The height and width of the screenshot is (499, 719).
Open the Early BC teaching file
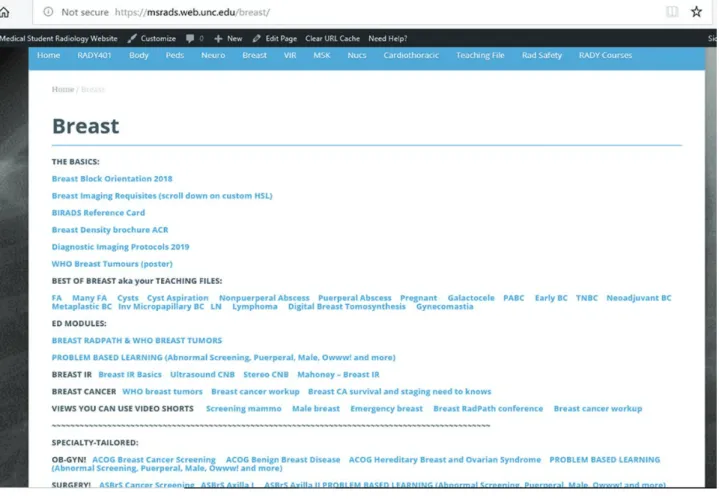(551, 298)
